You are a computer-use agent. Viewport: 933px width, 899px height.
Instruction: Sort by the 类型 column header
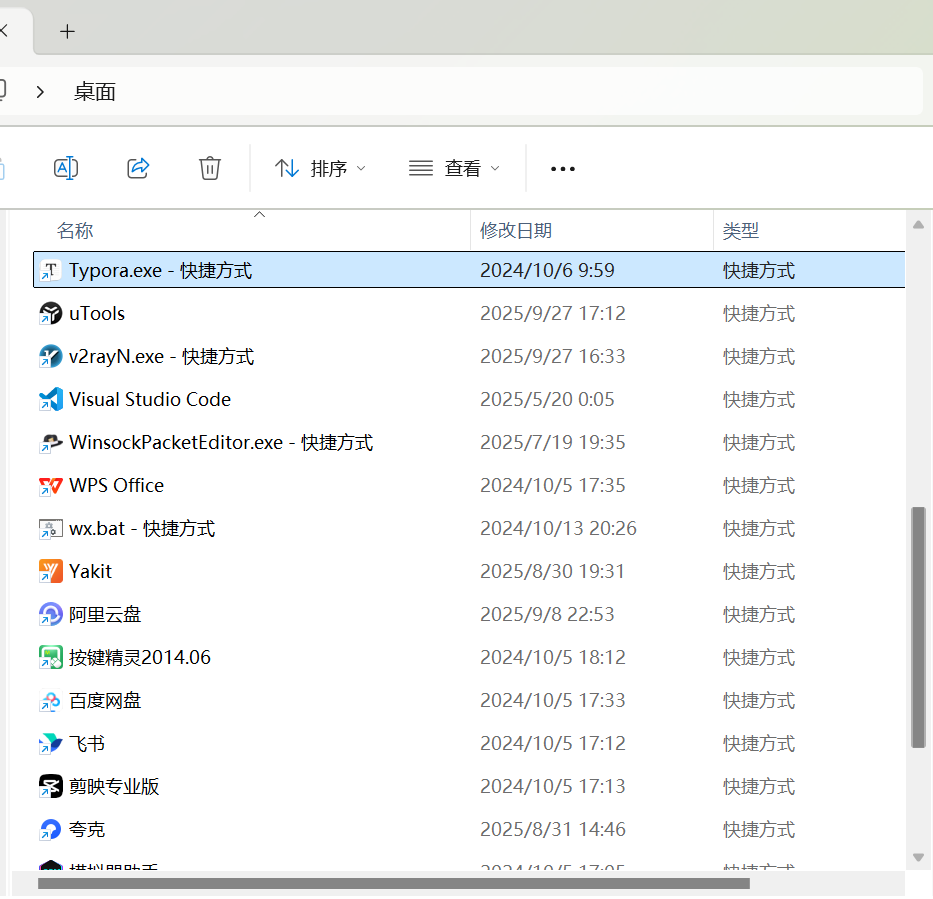pos(740,231)
